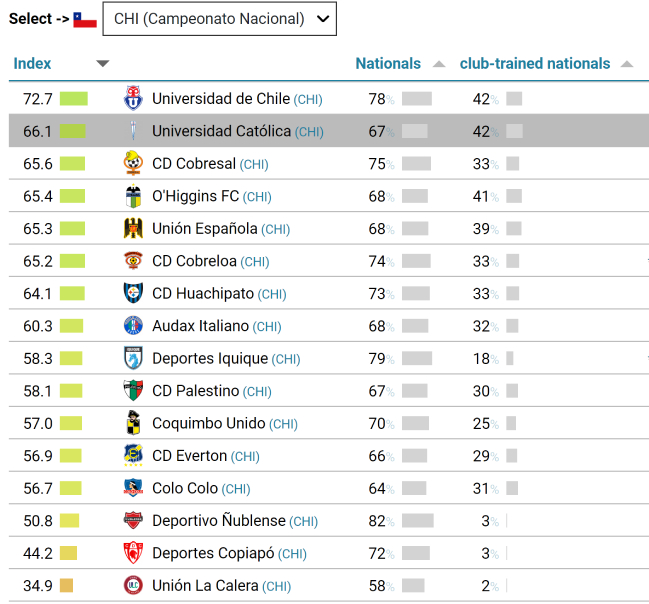Click the Unión Española club crest
This screenshot has width=649, height=604.
pyautogui.click(x=133, y=229)
